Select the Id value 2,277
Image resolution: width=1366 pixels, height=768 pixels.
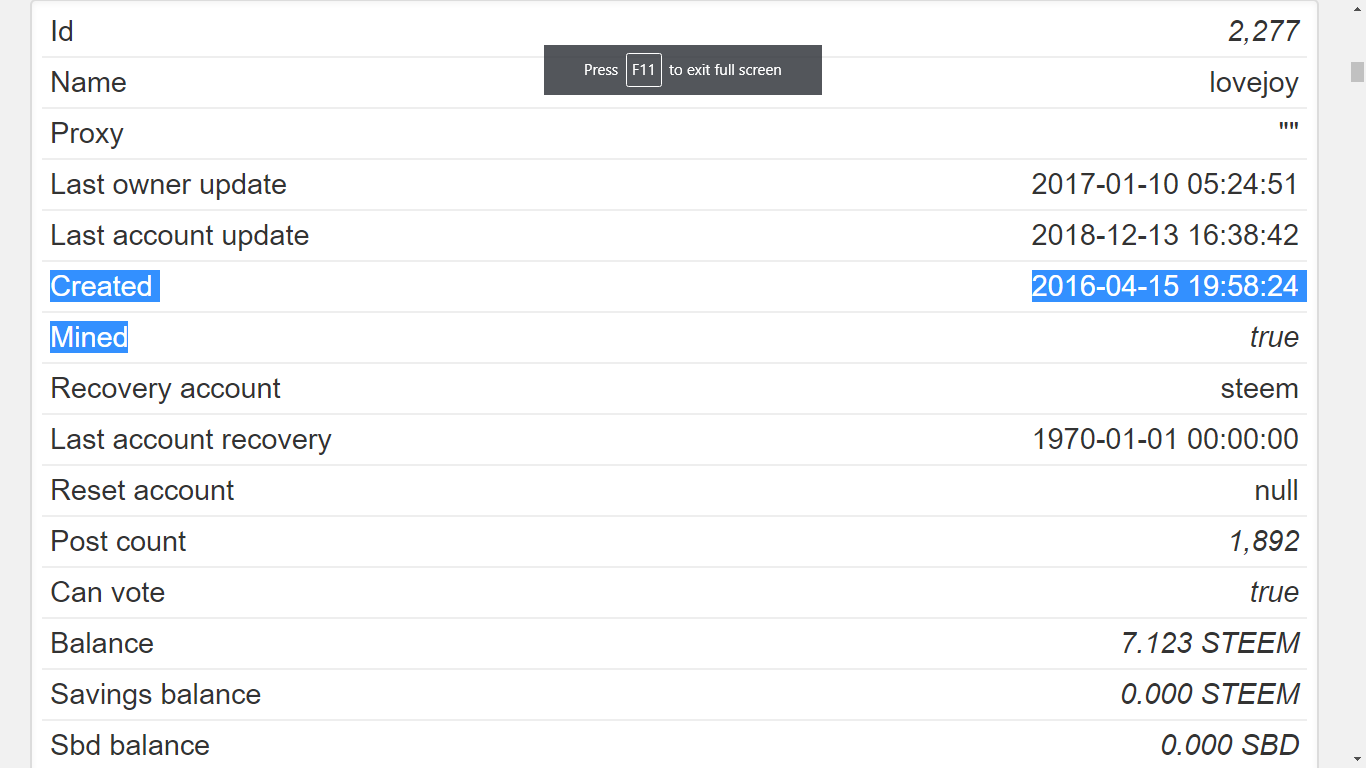point(1264,31)
